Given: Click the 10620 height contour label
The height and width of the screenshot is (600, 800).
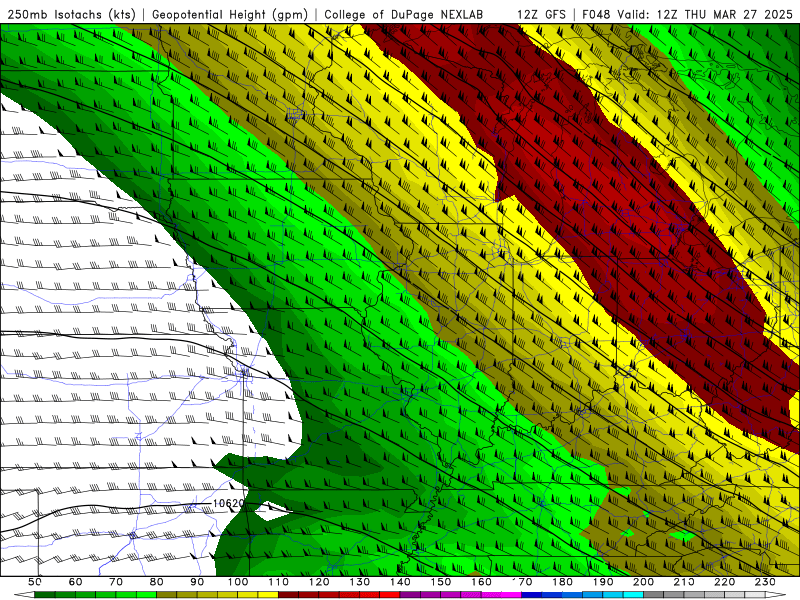Looking at the screenshot, I should pos(228,504).
